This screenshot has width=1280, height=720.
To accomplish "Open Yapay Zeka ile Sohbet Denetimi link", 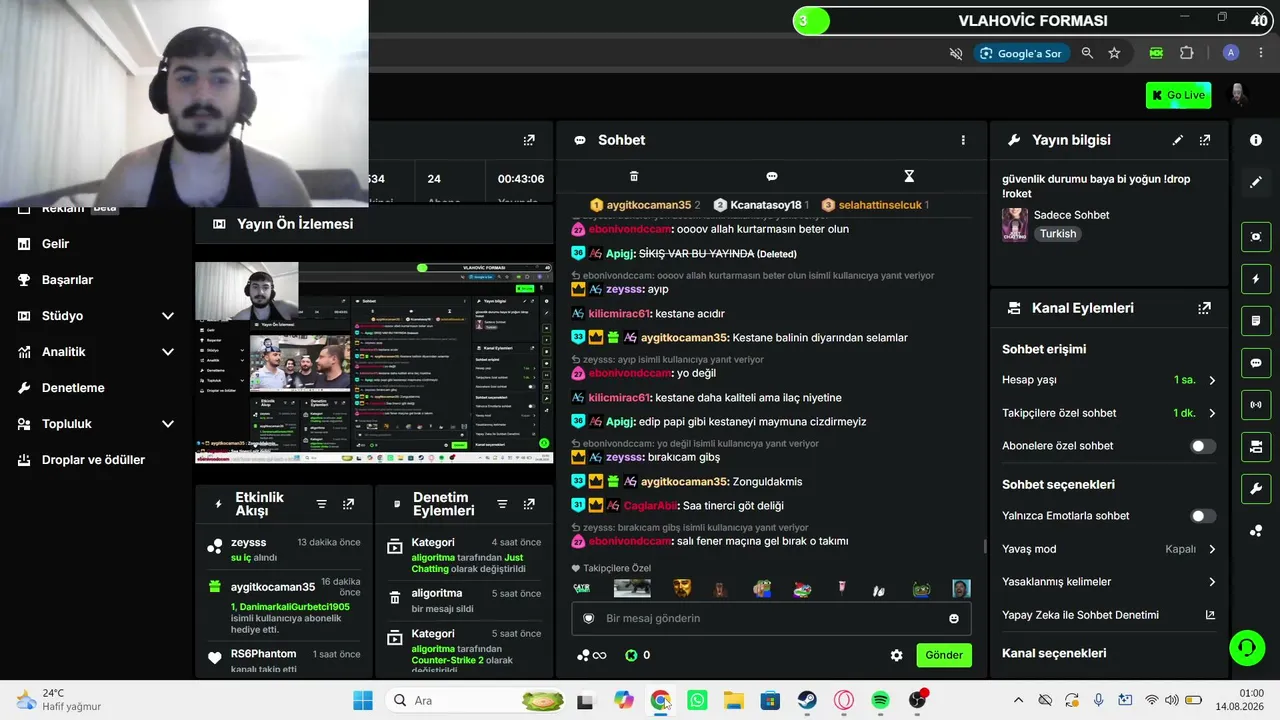I will 1109,615.
